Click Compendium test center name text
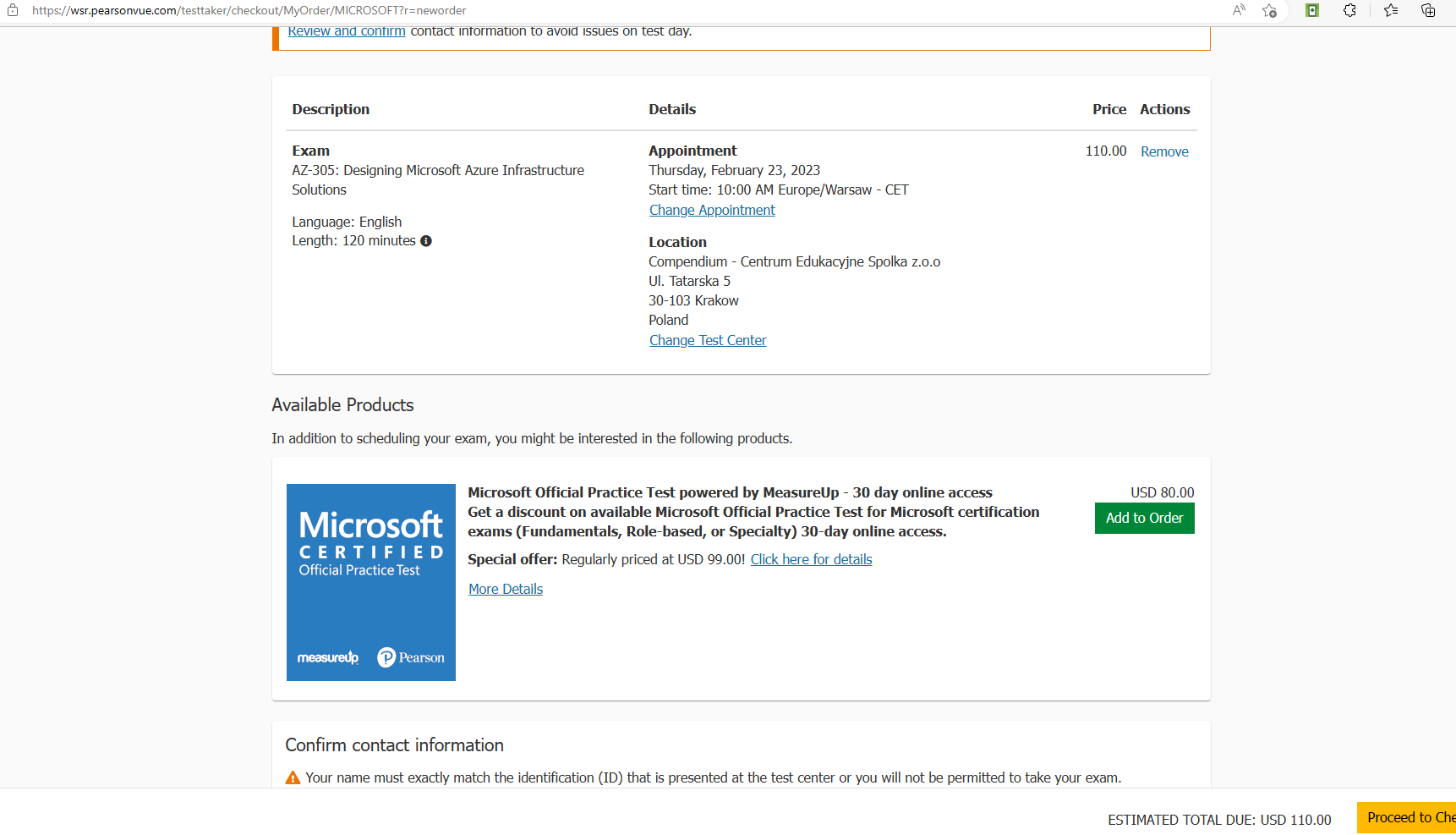Screen dimensions: 1456x835 [x=794, y=261]
